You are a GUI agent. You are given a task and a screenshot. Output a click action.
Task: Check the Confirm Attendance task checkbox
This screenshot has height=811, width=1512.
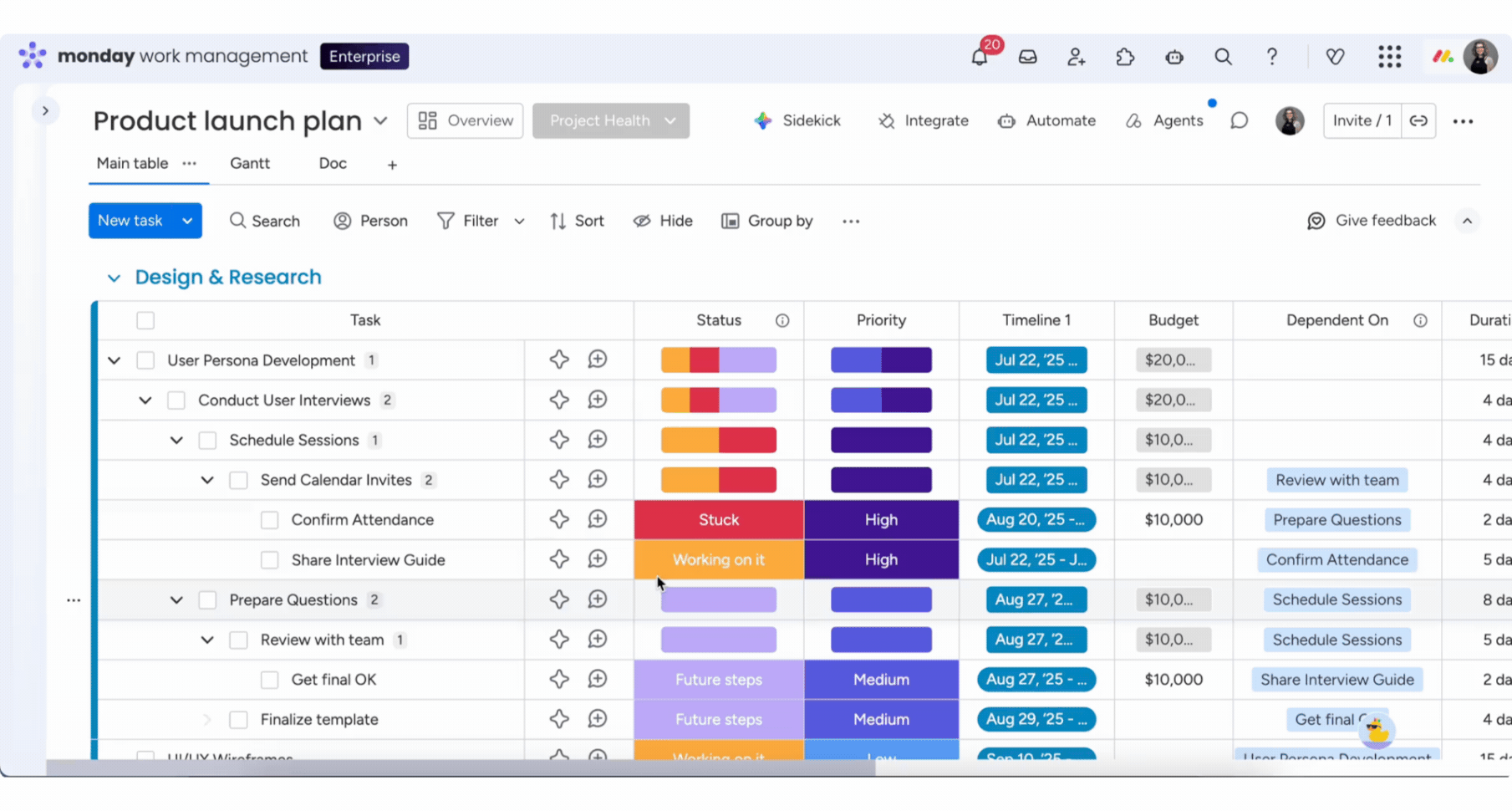[269, 520]
